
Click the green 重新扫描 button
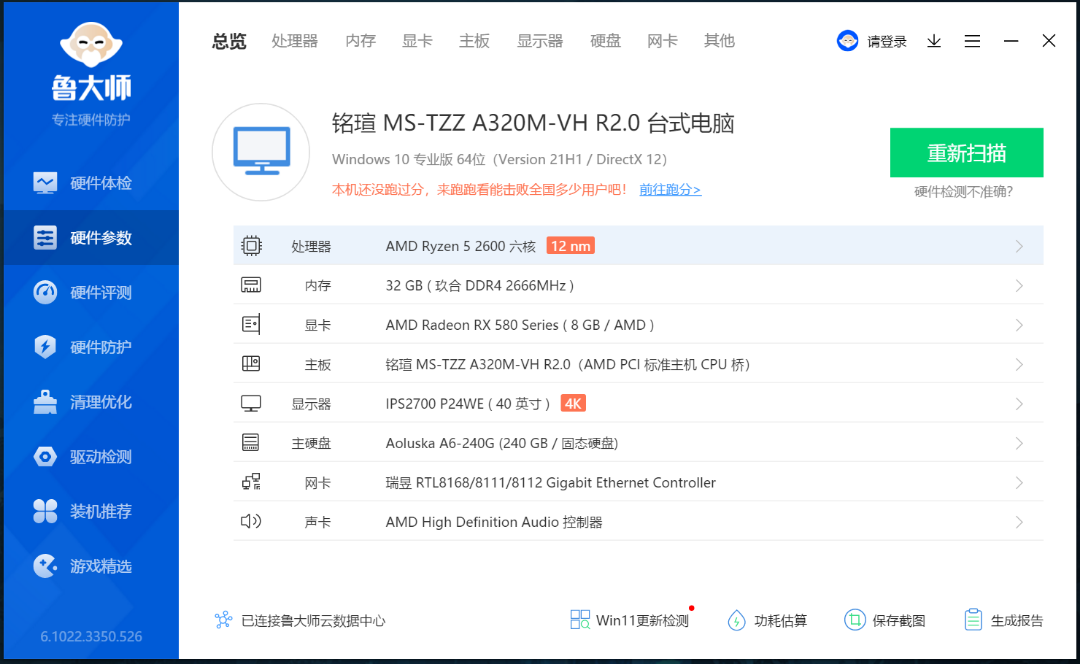coord(966,152)
